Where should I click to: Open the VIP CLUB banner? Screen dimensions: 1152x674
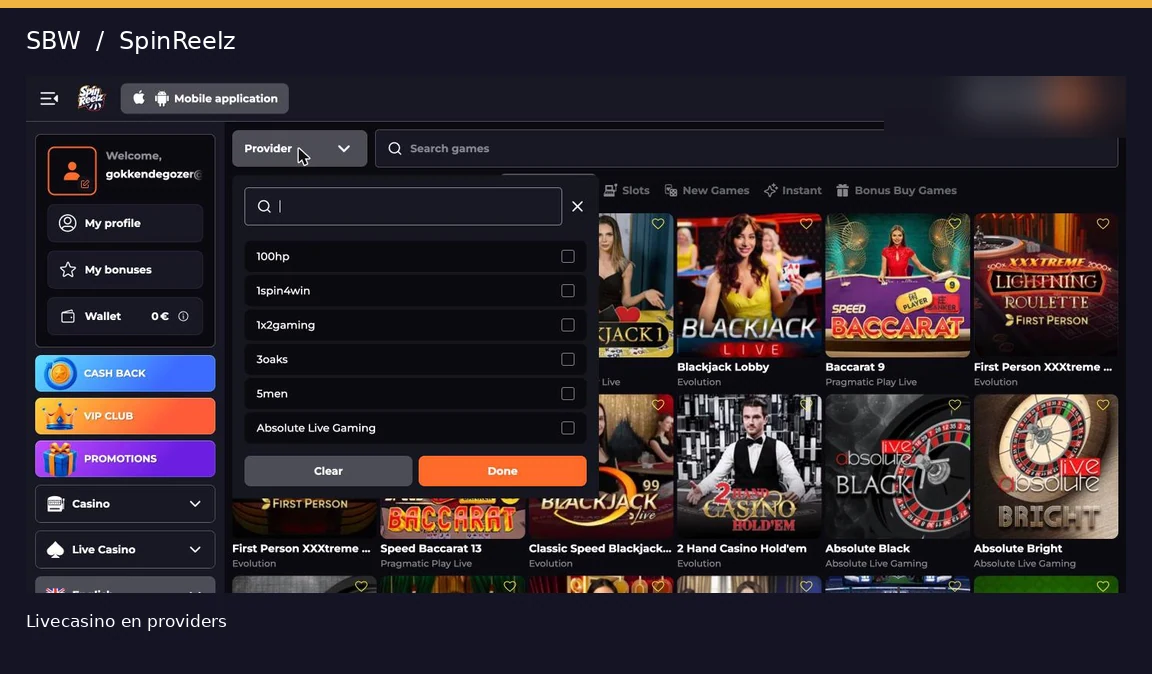pos(125,416)
